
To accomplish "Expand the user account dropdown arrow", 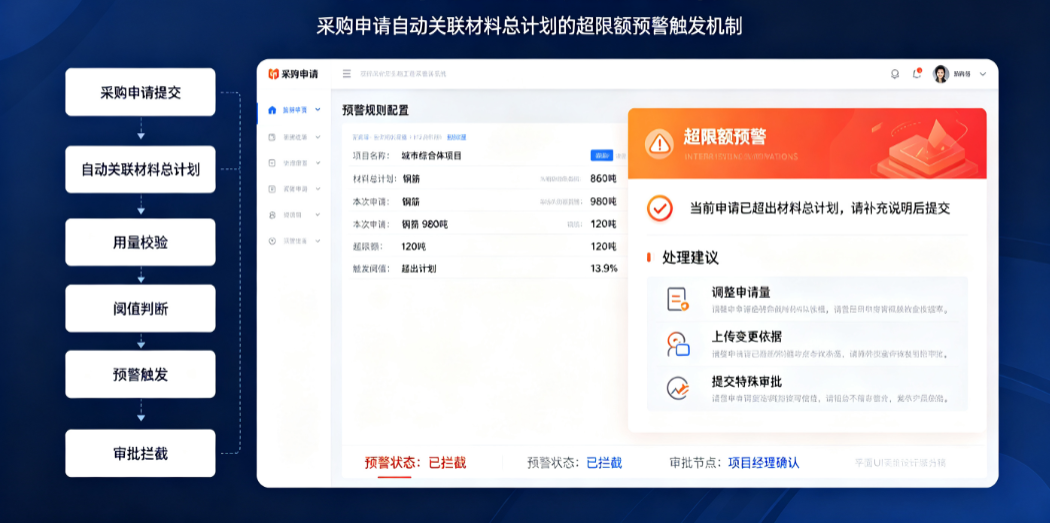I will click(982, 74).
